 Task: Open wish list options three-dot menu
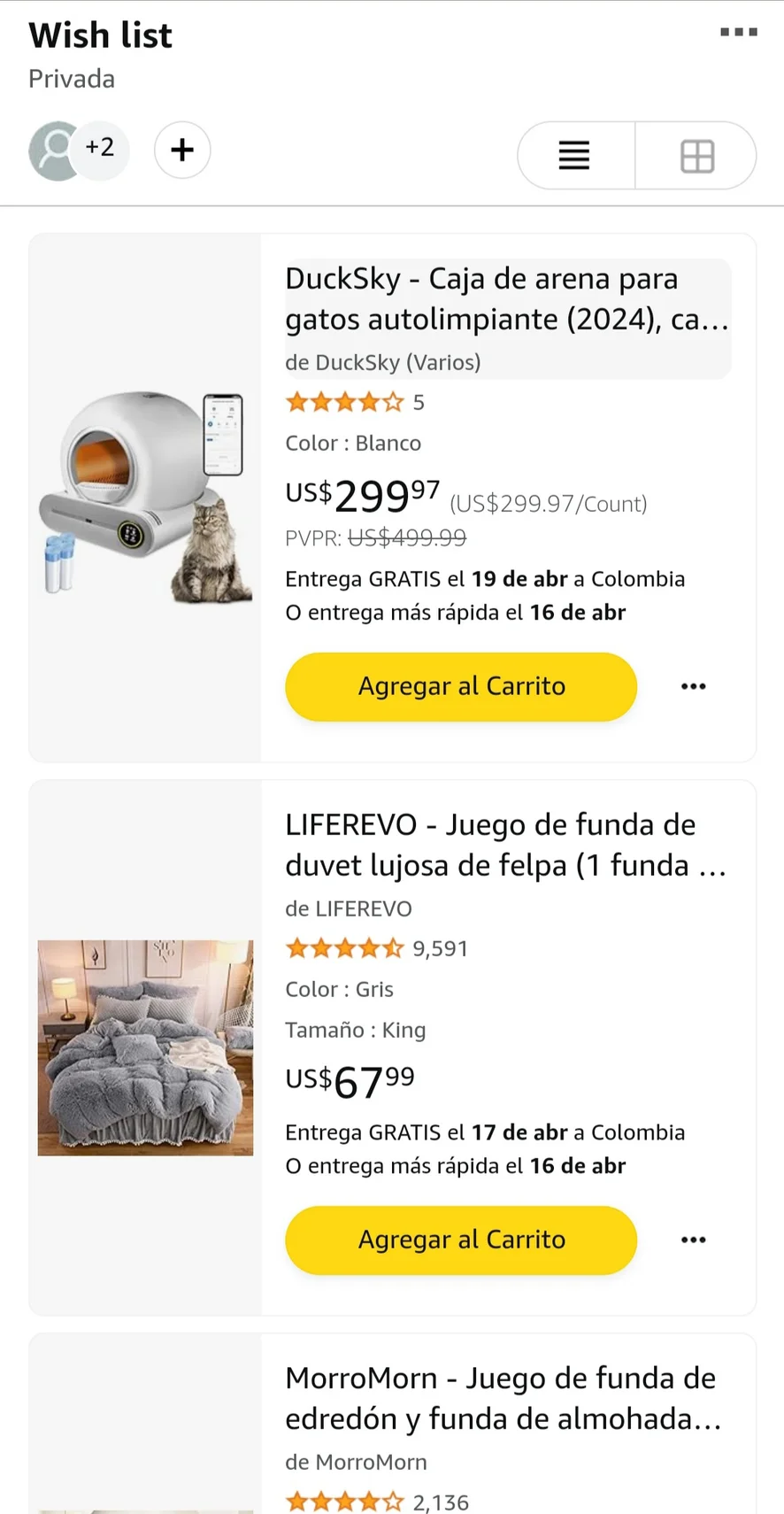tap(738, 33)
